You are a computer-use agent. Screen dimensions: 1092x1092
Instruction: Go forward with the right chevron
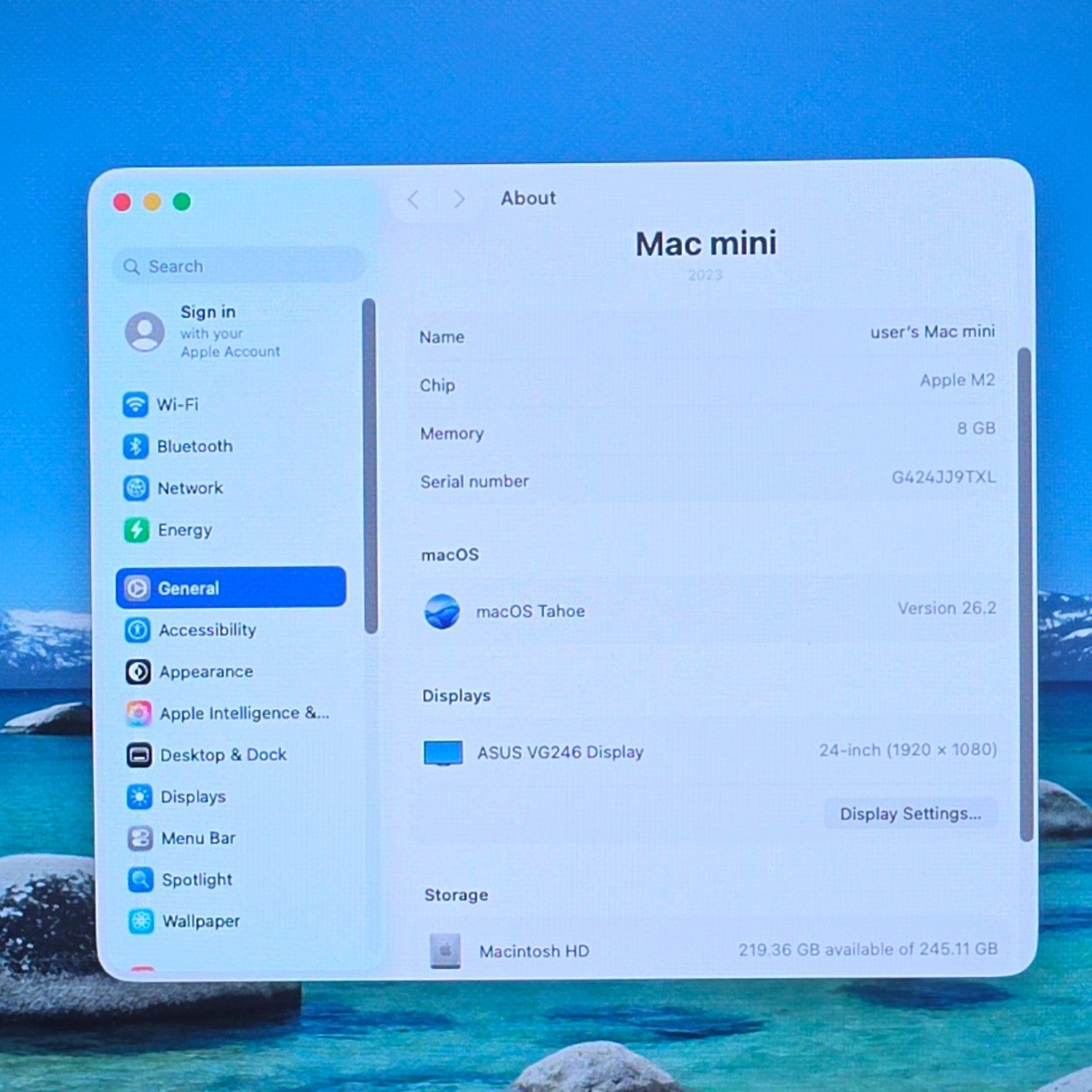click(459, 199)
